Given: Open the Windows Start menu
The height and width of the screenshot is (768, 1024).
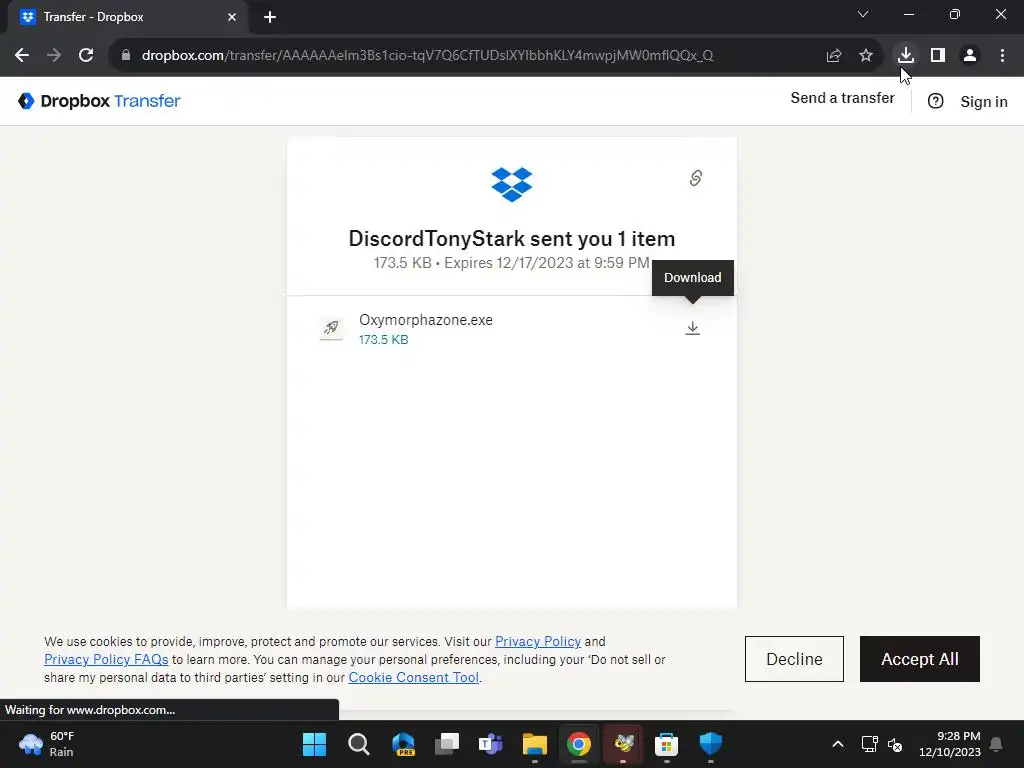Looking at the screenshot, I should [x=314, y=744].
